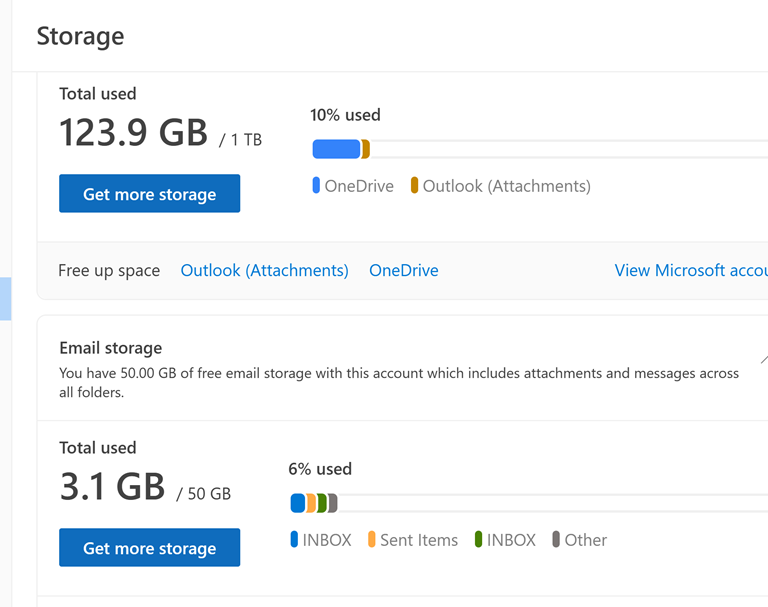Click Get more storage under 3.1 GB
This screenshot has width=768, height=607.
click(149, 548)
